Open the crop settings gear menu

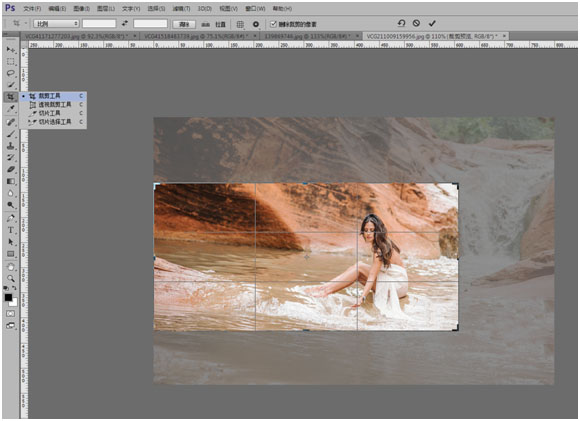coord(256,24)
